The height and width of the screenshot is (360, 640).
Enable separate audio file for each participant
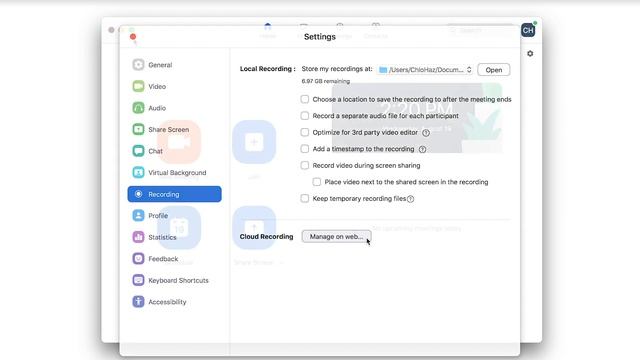click(x=304, y=116)
